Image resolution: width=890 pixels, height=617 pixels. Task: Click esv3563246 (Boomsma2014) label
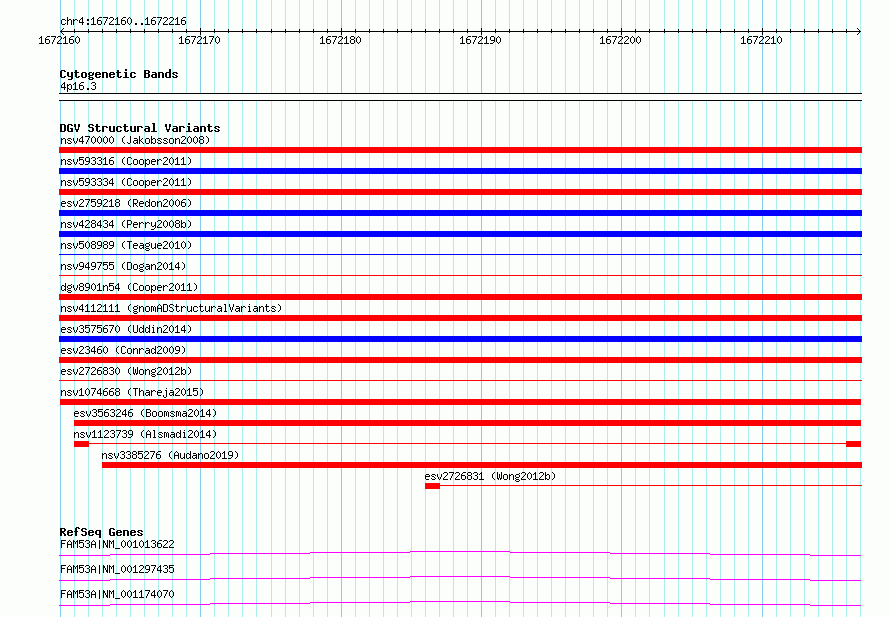[145, 413]
